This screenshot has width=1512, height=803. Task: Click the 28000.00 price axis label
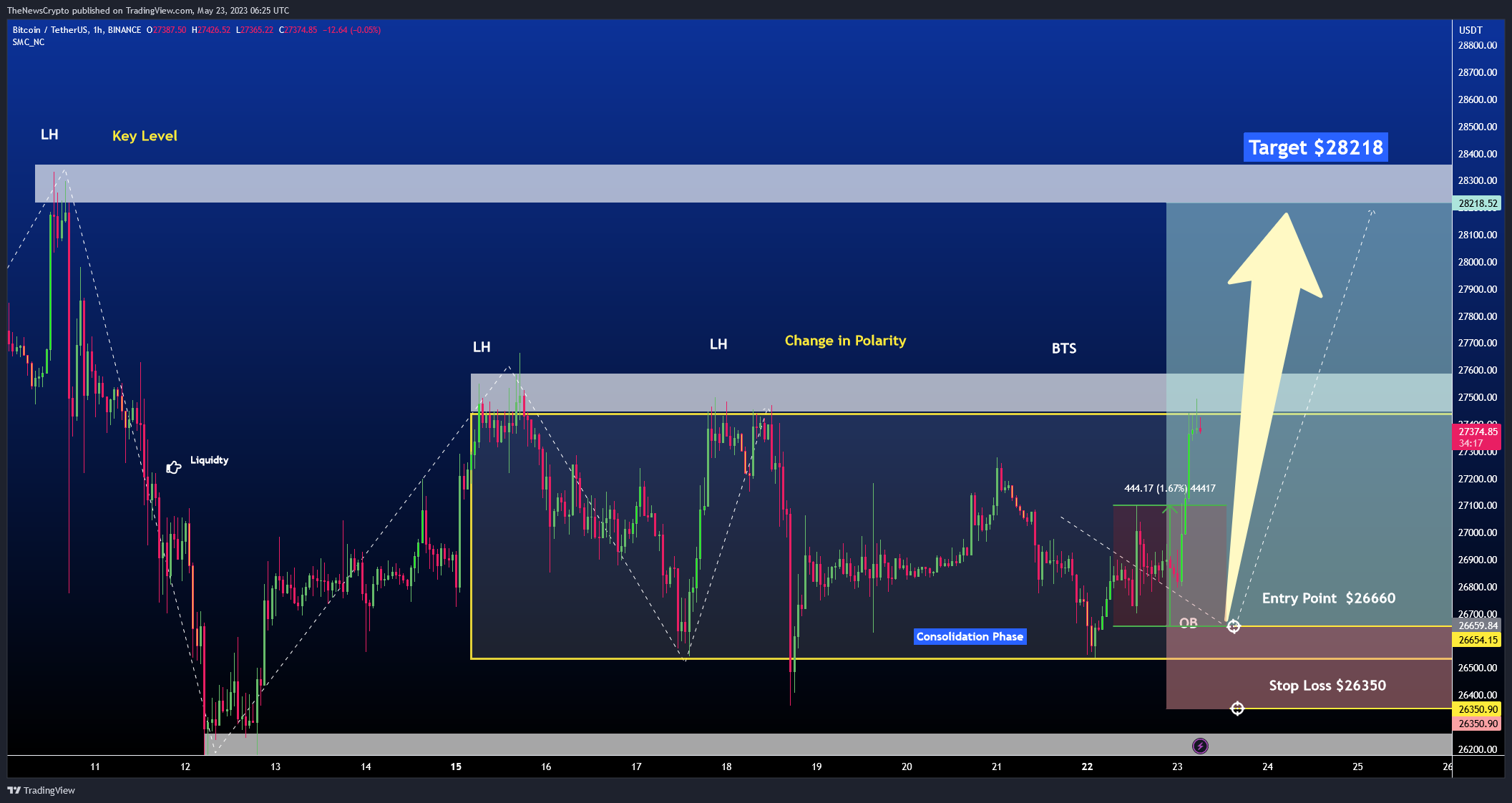[x=1478, y=262]
